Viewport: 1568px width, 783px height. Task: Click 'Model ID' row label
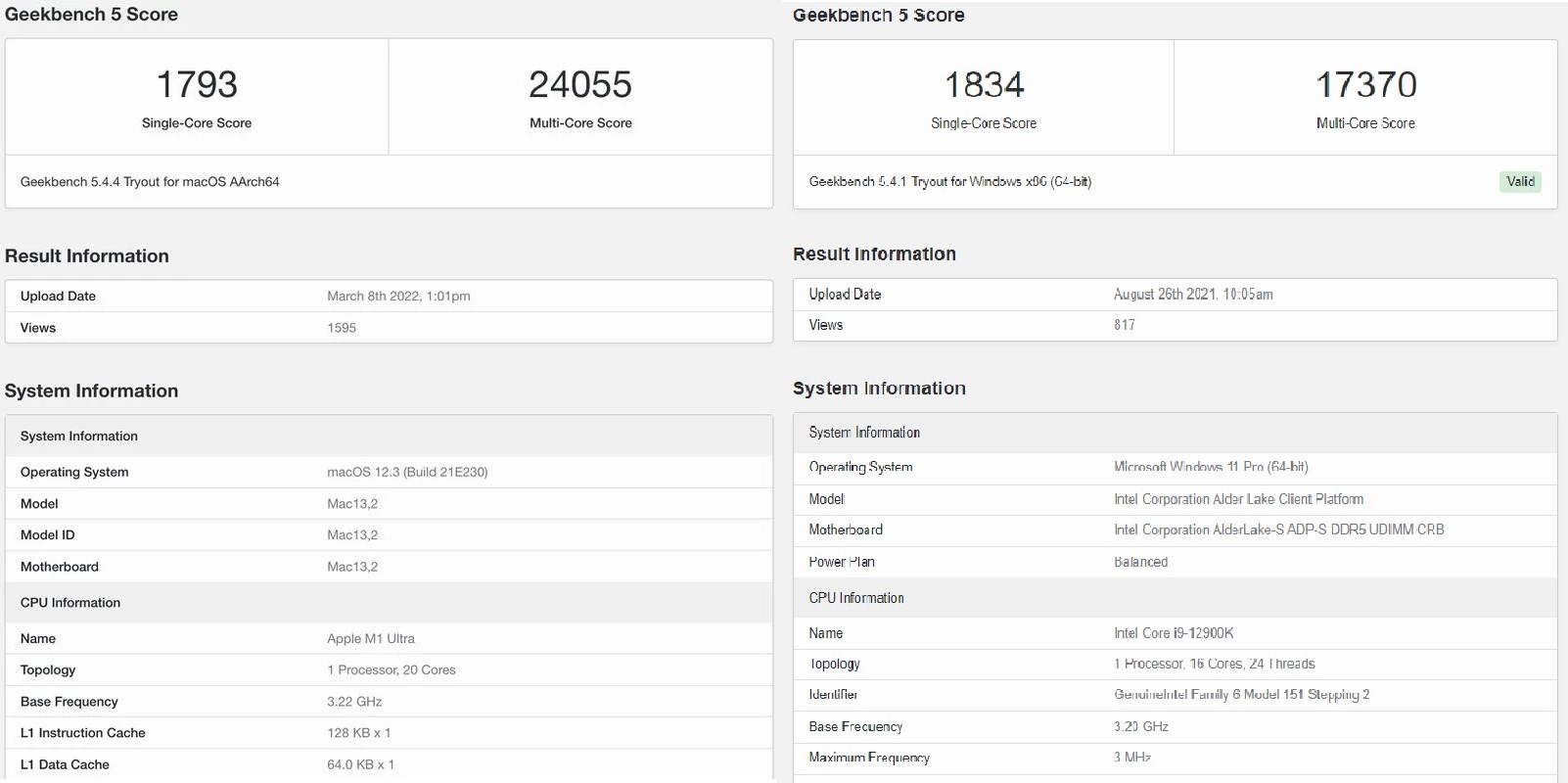click(48, 535)
